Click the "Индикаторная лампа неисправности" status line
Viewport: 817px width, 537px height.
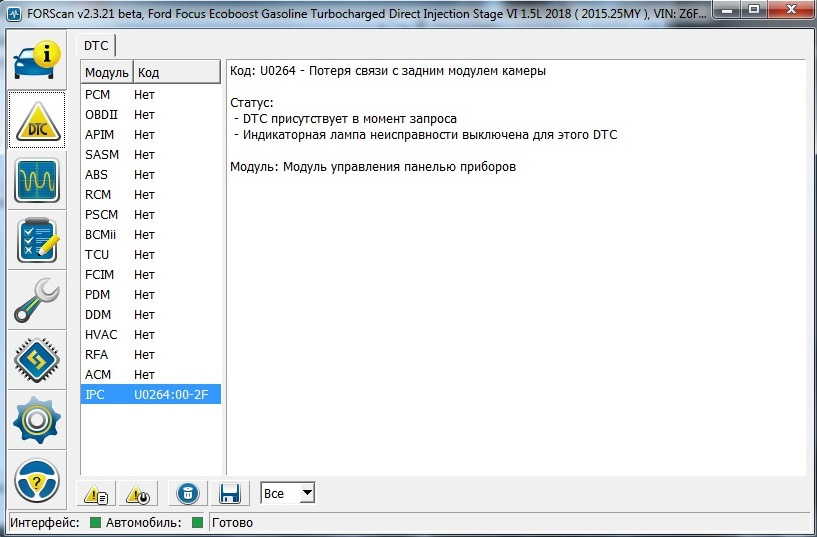(x=425, y=135)
